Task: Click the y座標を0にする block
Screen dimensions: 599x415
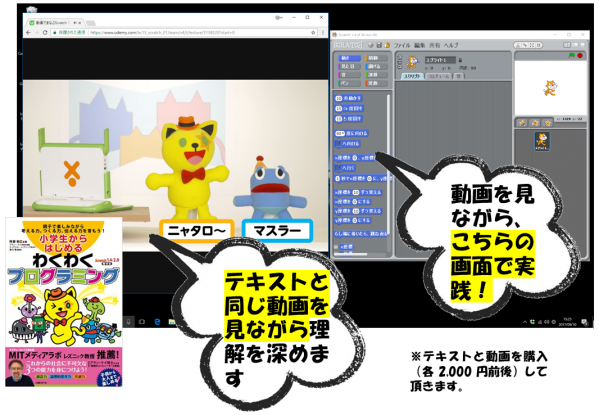Action: click(353, 220)
